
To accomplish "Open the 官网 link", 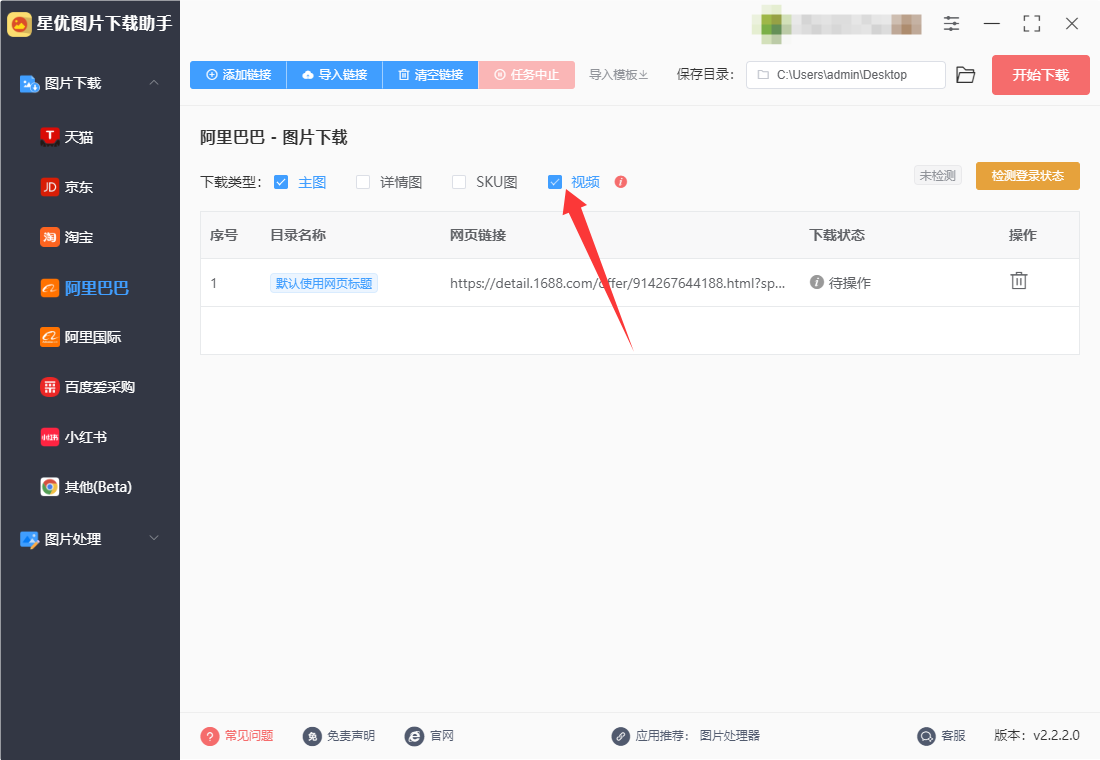I will click(442, 735).
